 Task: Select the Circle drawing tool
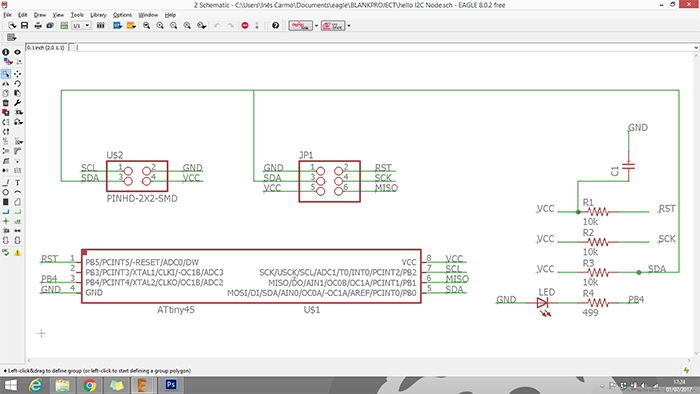(5, 192)
